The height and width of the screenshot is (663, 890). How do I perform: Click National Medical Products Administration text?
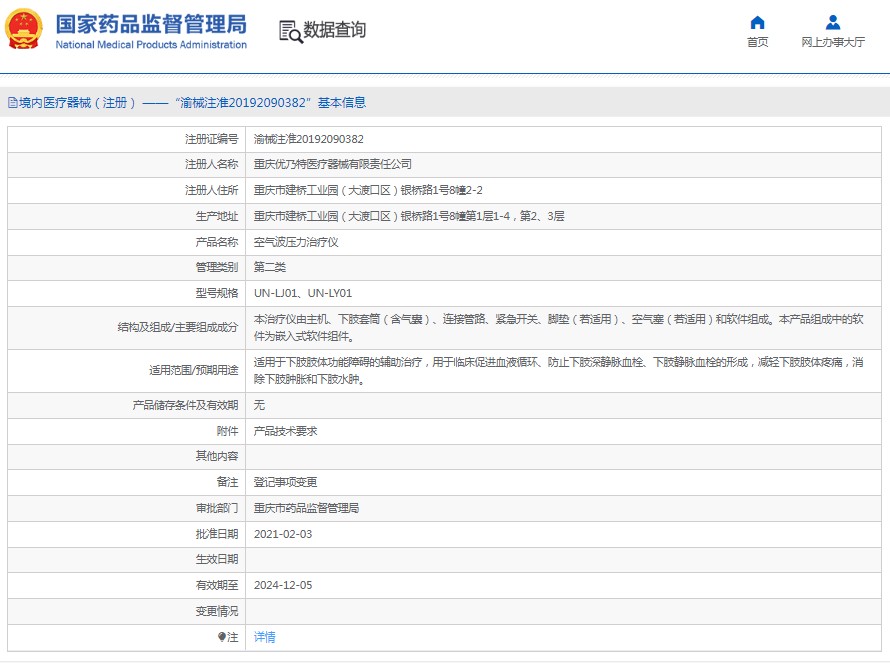pyautogui.click(x=151, y=44)
